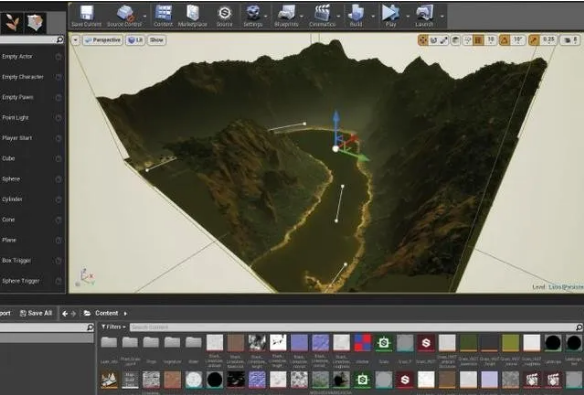The width and height of the screenshot is (584, 395).
Task: Select the Rotate transform tool
Action: click(x=434, y=40)
